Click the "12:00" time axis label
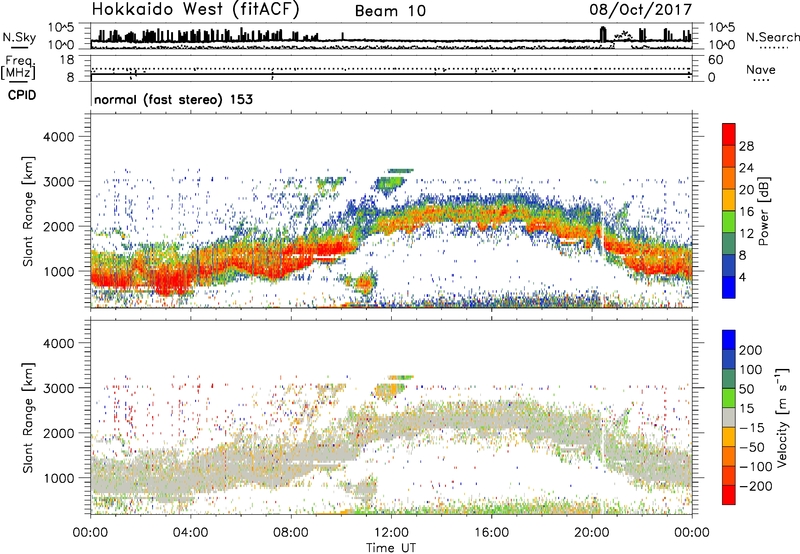 [x=391, y=533]
